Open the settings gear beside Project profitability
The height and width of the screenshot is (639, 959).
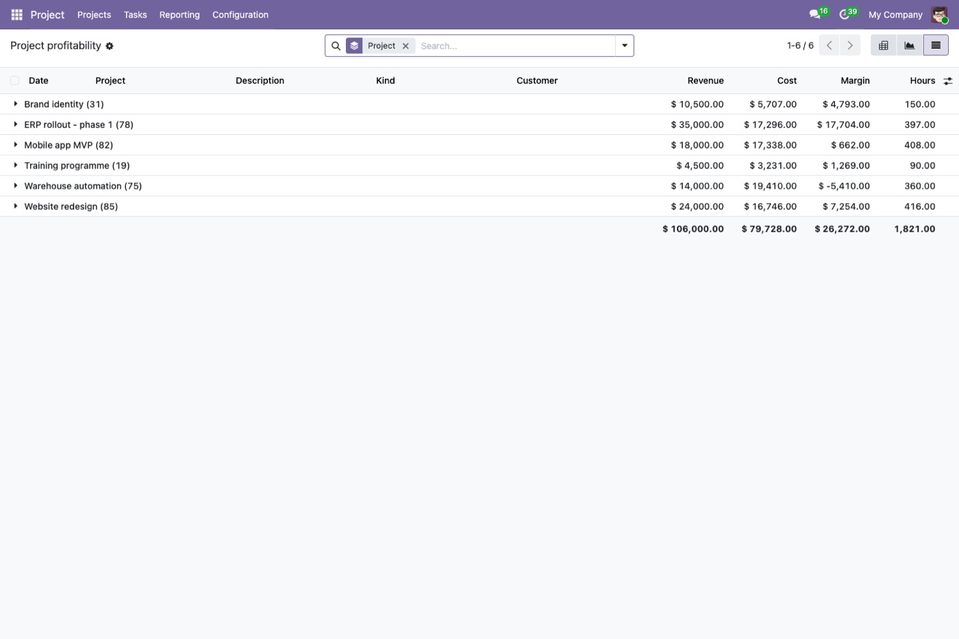(109, 46)
